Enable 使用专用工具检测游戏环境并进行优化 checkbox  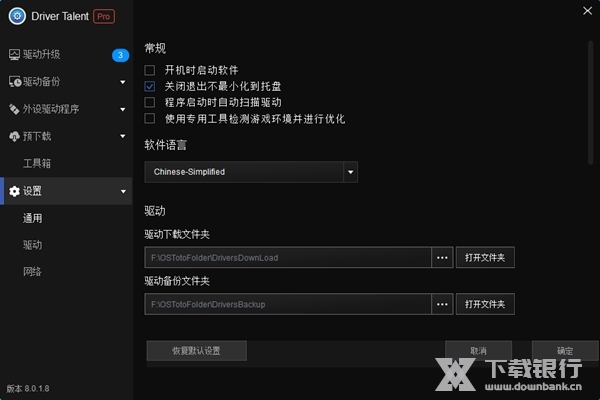coord(150,118)
